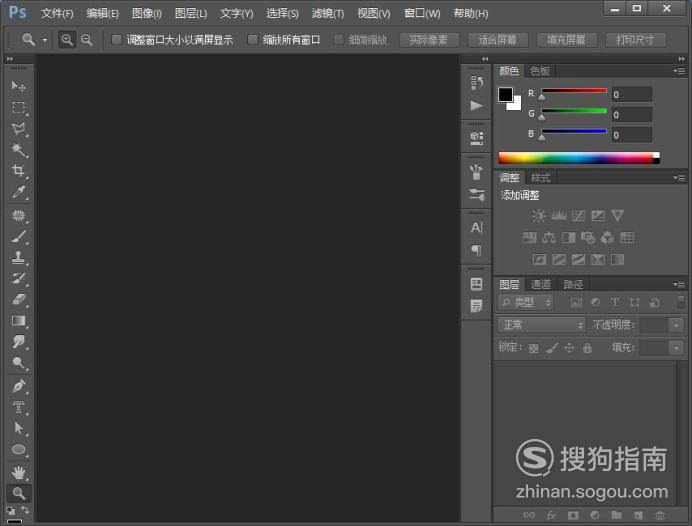692x526 pixels.
Task: Select the History Brush tool
Action: [18, 278]
